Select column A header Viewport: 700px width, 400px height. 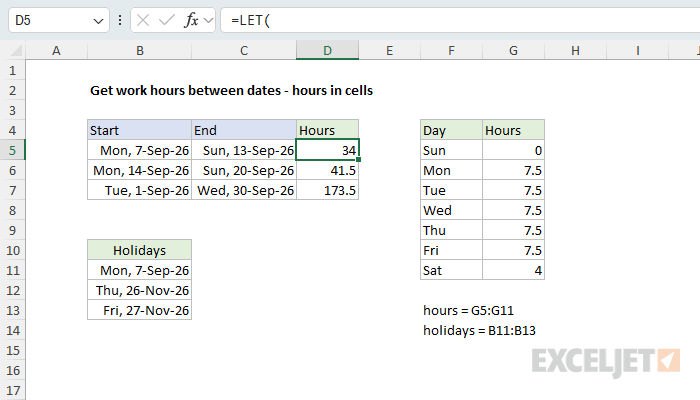click(x=56, y=50)
